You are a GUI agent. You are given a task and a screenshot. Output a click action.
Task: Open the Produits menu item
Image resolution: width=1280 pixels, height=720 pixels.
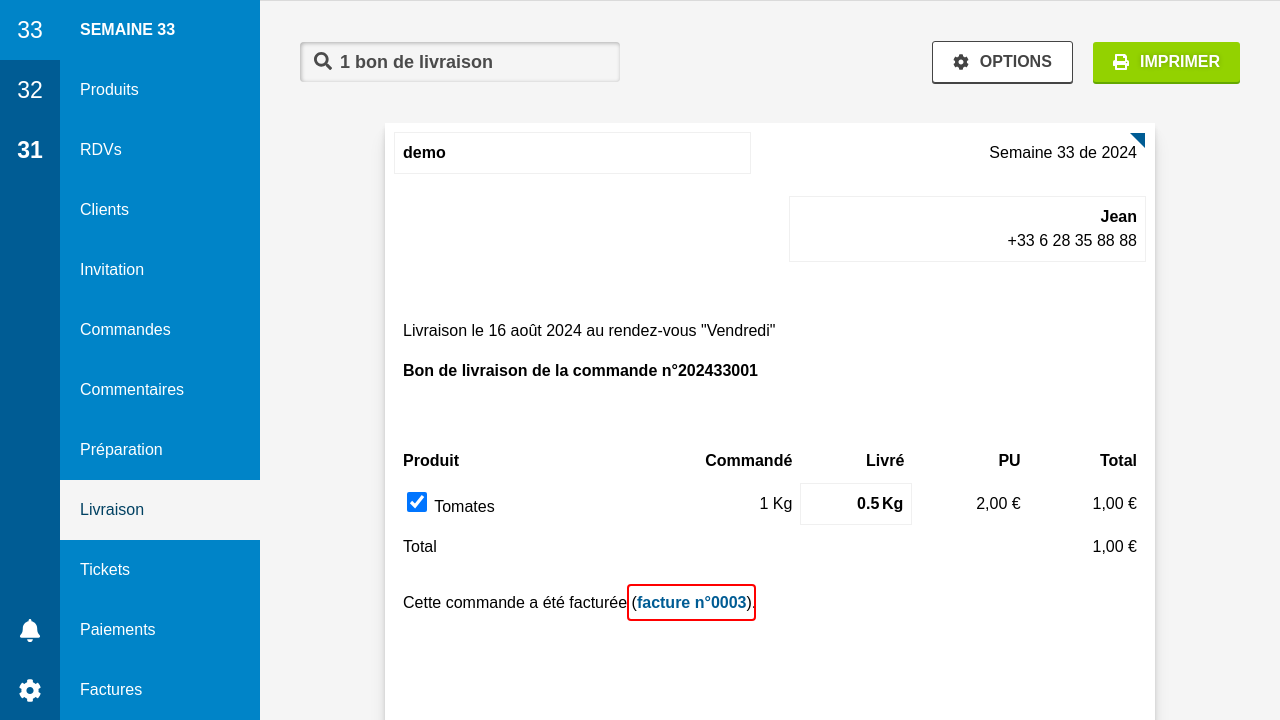(x=109, y=90)
